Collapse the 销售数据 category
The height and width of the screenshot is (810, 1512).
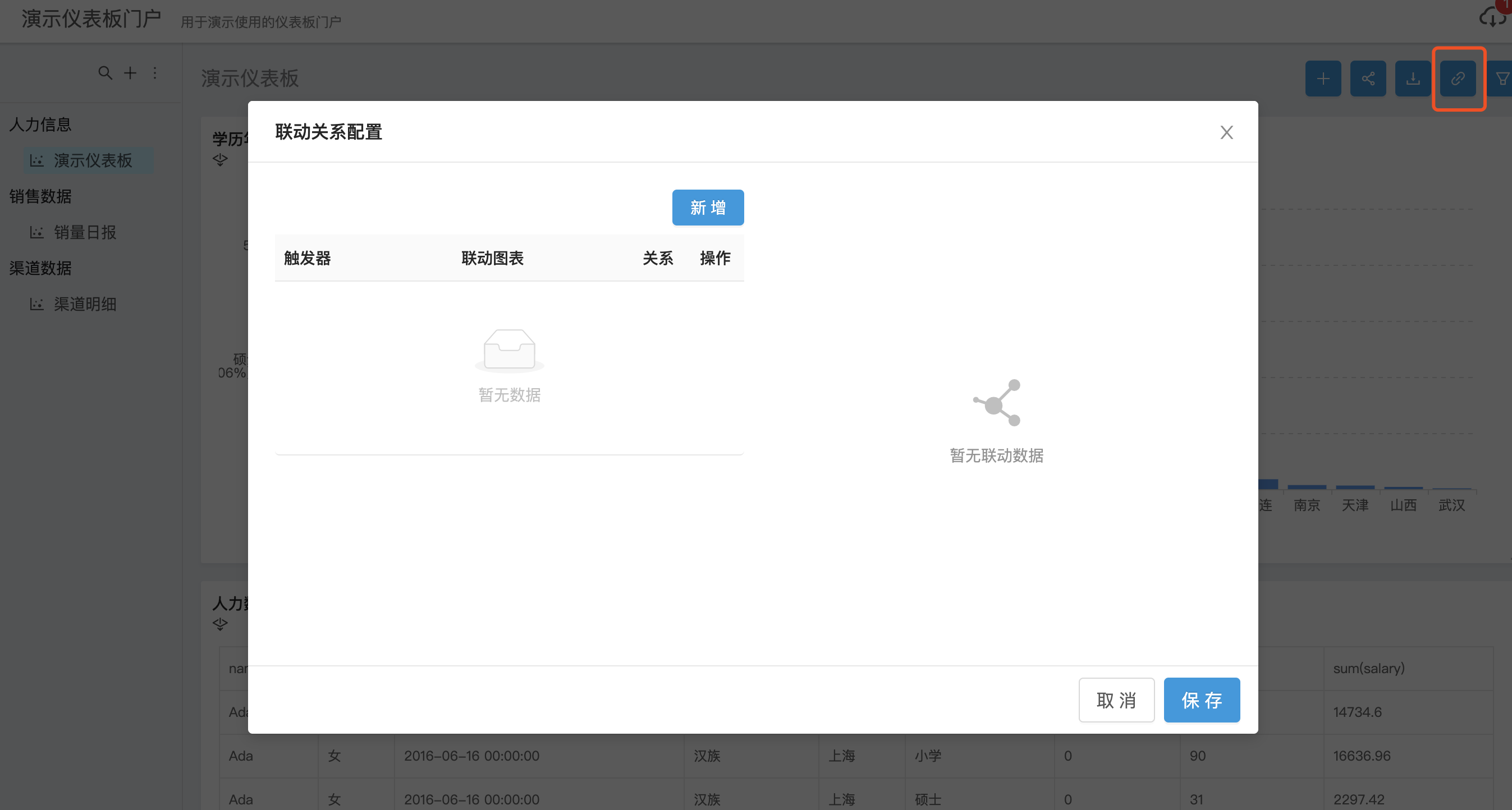40,196
